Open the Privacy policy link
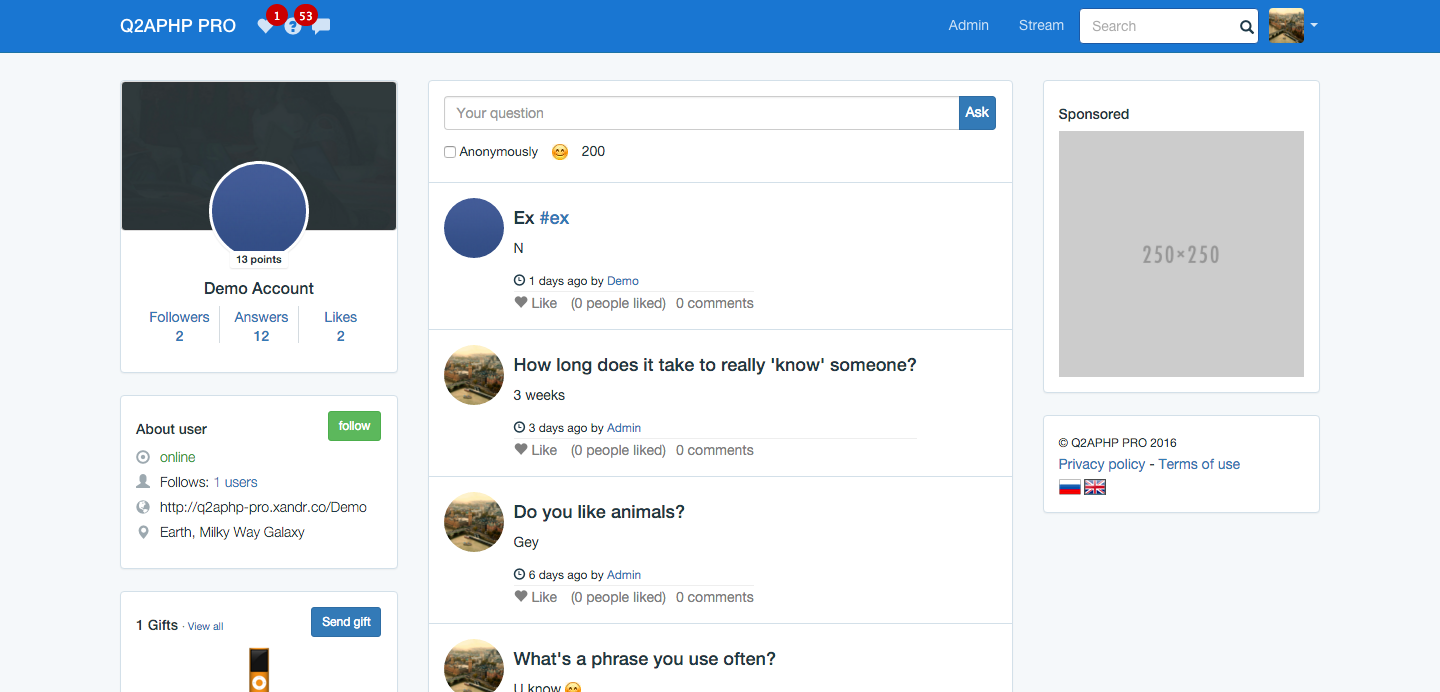This screenshot has width=1440, height=692. [1101, 464]
